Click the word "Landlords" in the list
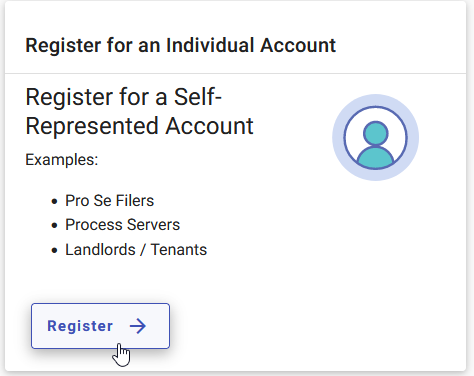This screenshot has height=376, width=474. click(x=100, y=250)
